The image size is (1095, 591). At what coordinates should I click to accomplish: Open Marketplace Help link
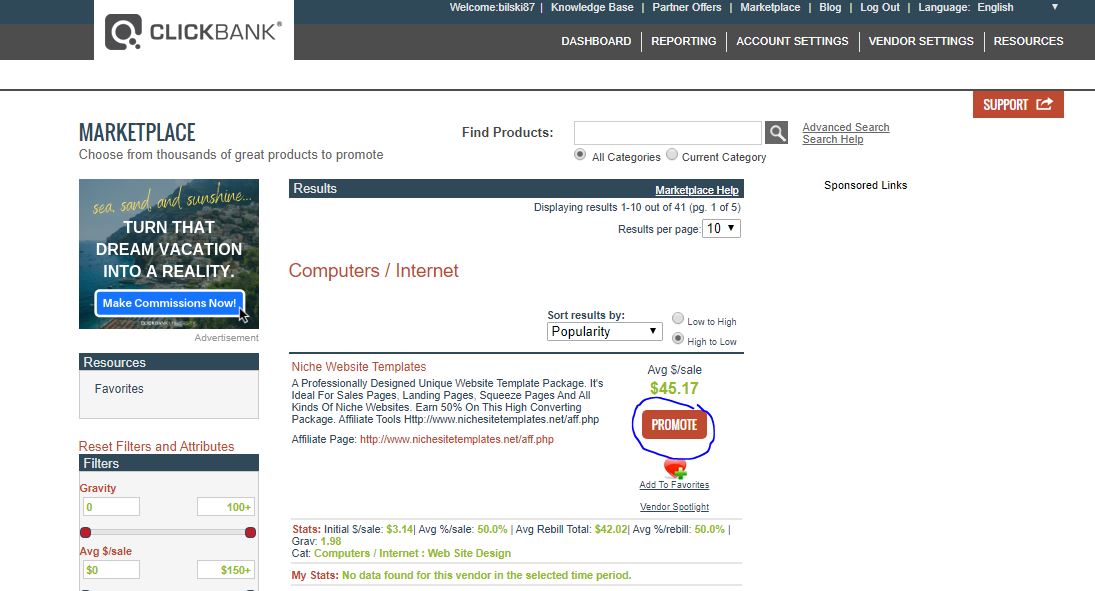click(x=696, y=190)
